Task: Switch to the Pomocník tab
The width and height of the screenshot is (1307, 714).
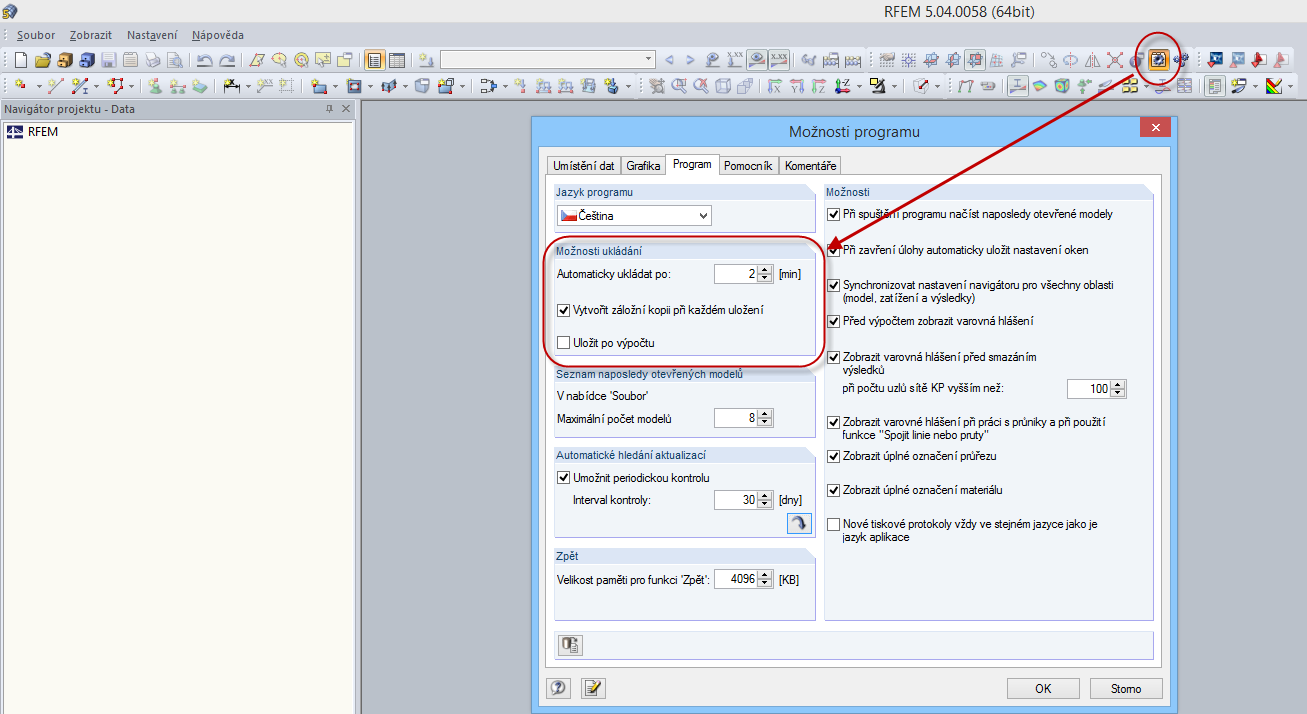Action: tap(748, 166)
